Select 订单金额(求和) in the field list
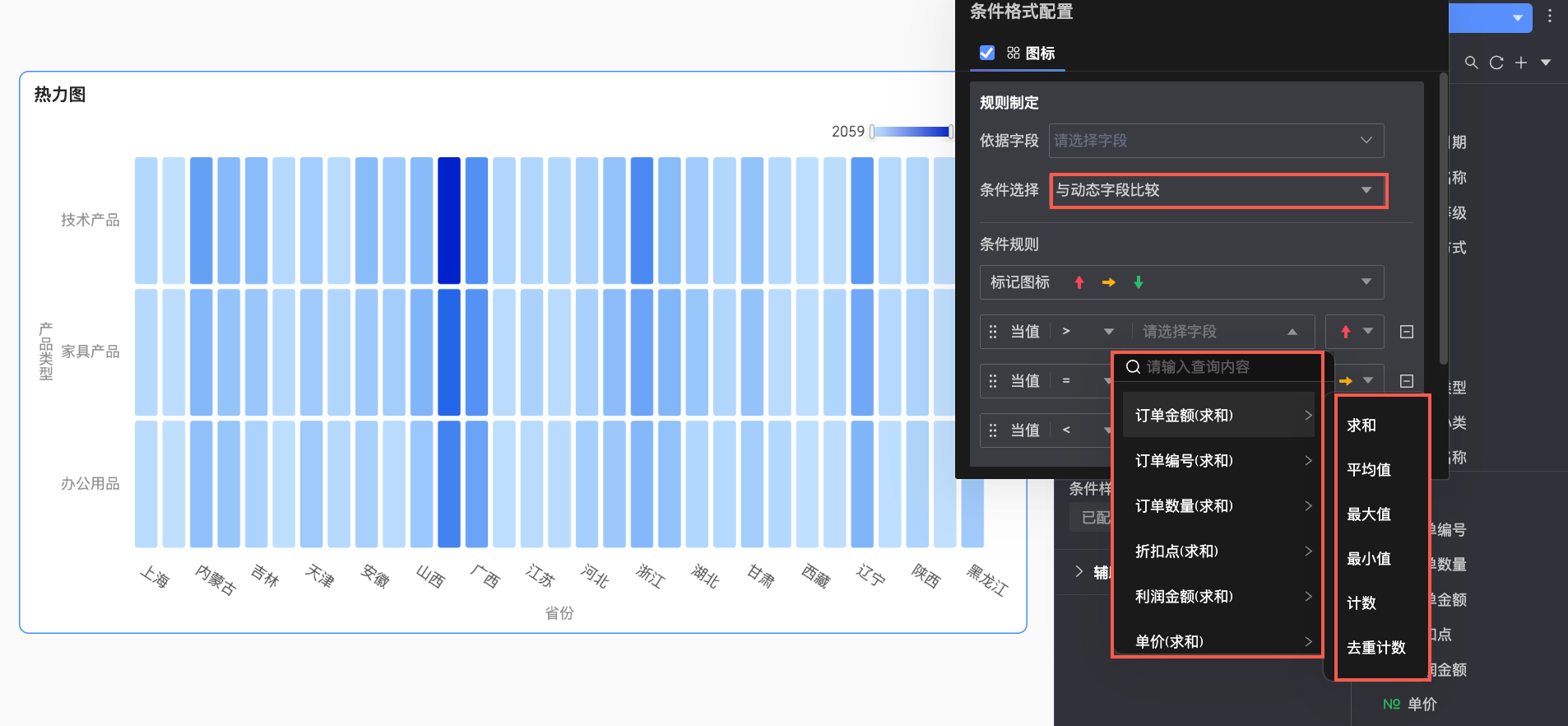The width and height of the screenshot is (1568, 726). click(x=1219, y=415)
